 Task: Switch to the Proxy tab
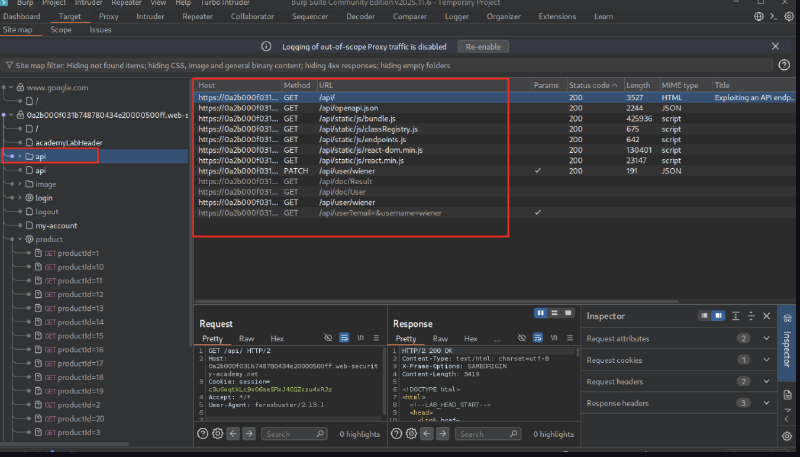pos(109,16)
